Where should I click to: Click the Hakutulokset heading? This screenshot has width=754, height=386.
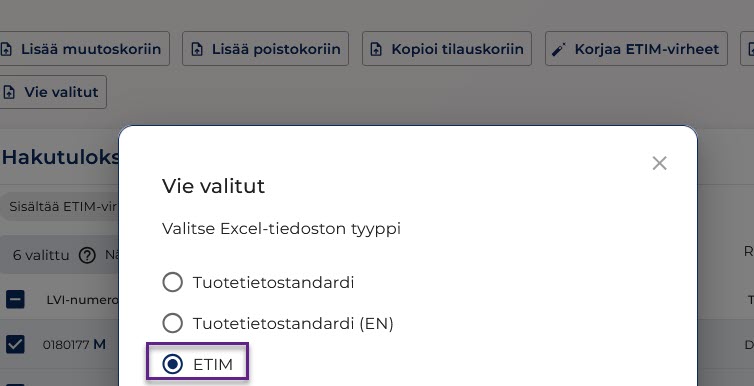60,157
